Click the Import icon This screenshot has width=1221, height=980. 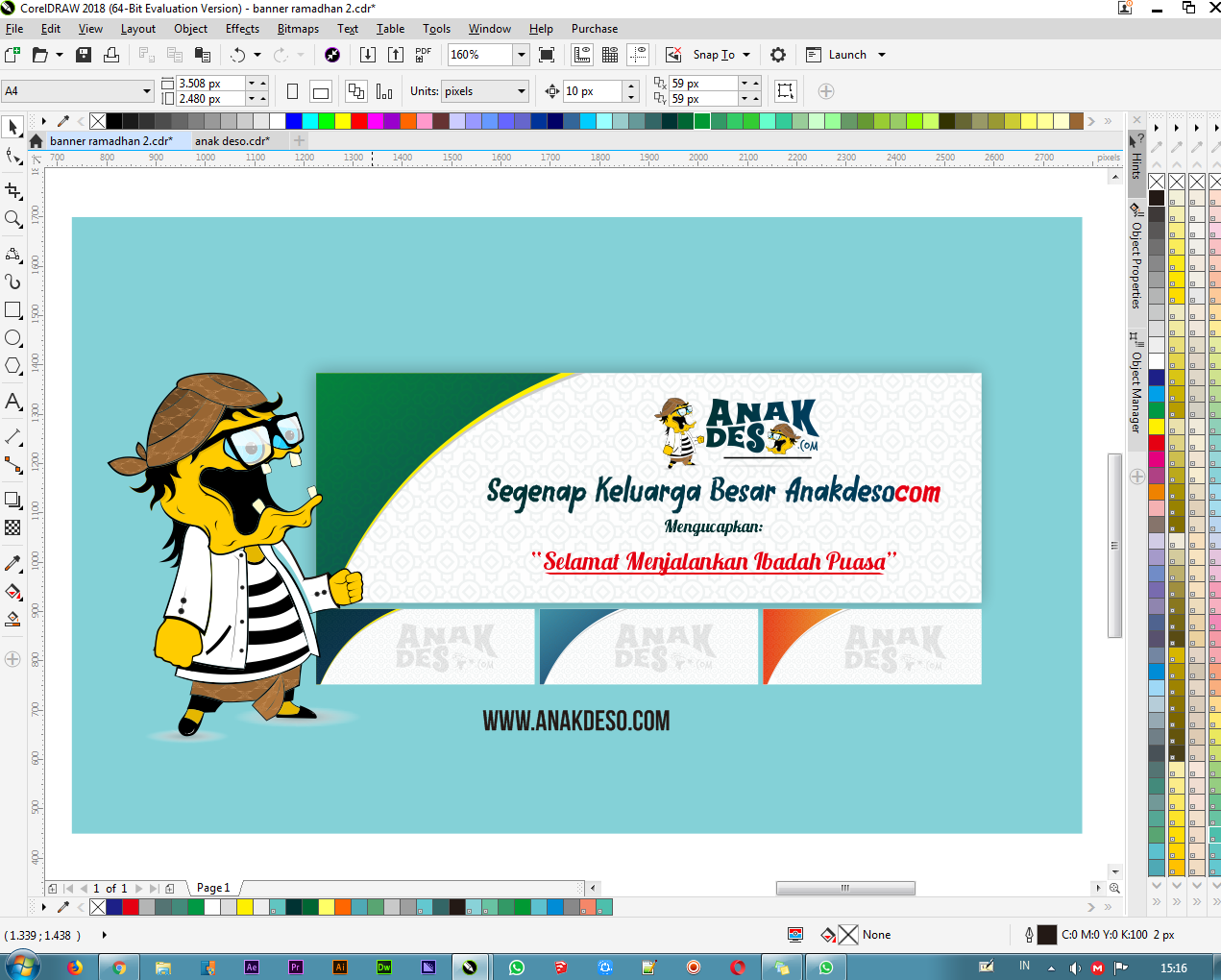pos(367,55)
